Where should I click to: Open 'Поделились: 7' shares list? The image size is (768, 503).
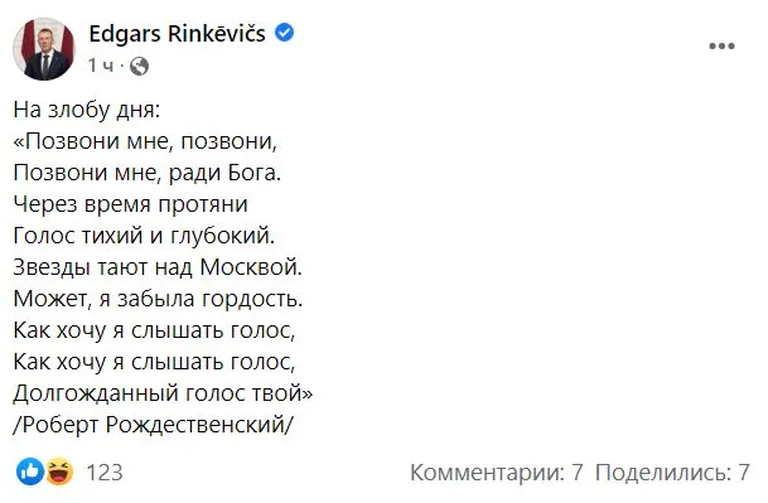(x=672, y=473)
